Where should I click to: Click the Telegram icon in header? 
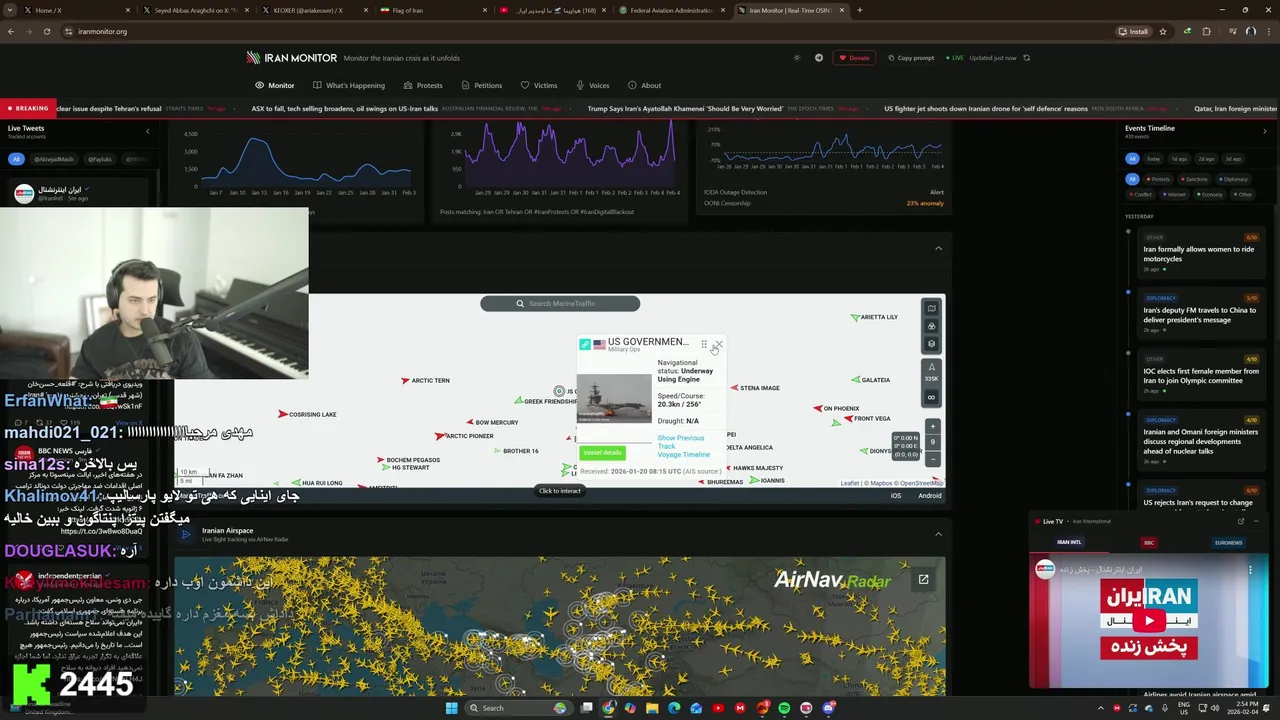point(819,58)
